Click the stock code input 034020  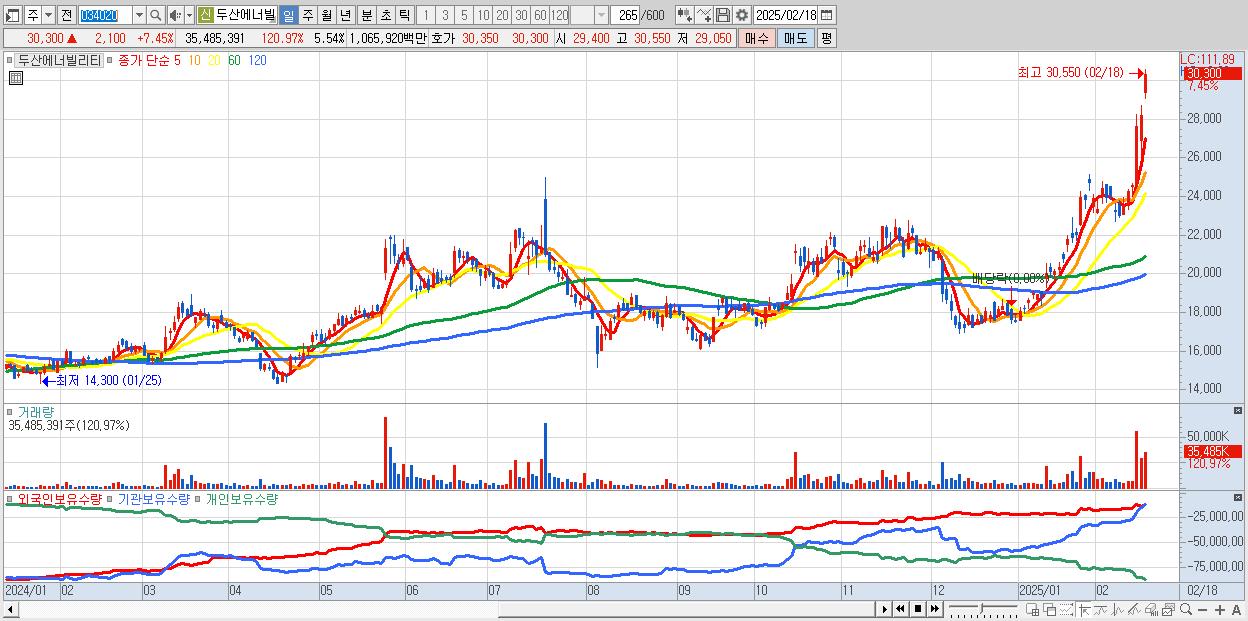pyautogui.click(x=105, y=15)
